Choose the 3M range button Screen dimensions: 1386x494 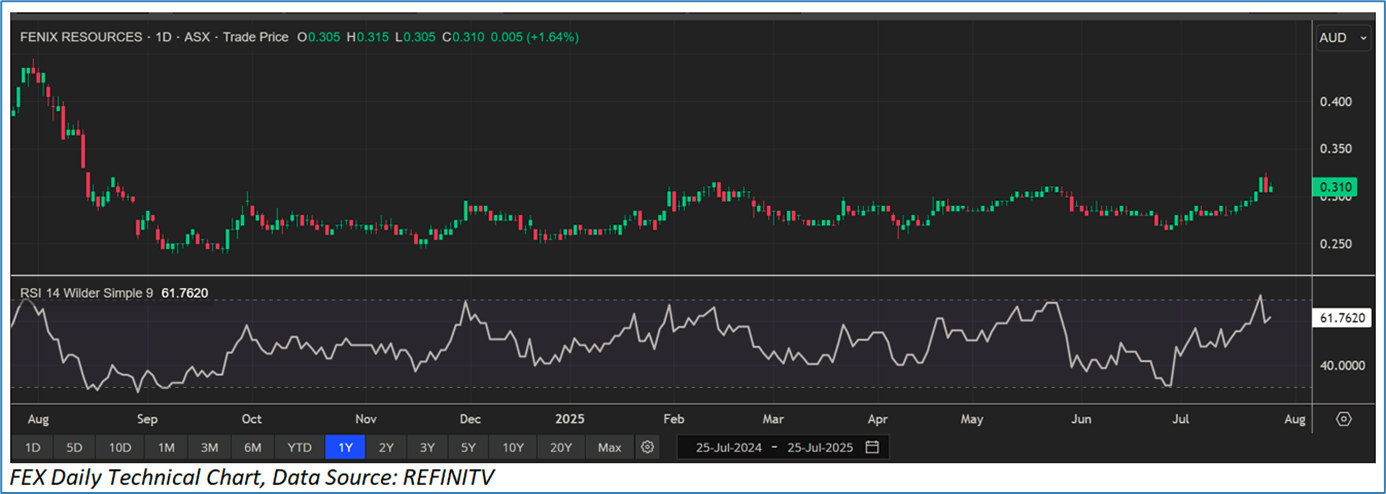(x=209, y=447)
